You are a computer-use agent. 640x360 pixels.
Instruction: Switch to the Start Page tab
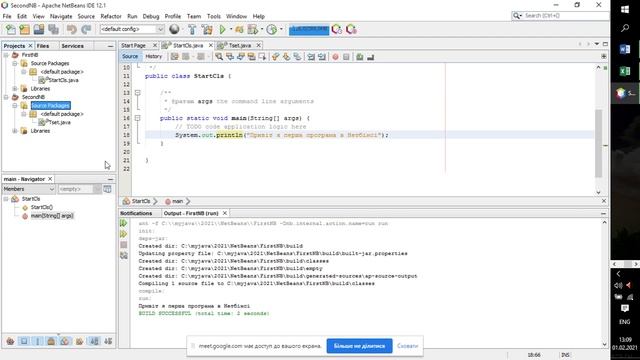(133, 45)
